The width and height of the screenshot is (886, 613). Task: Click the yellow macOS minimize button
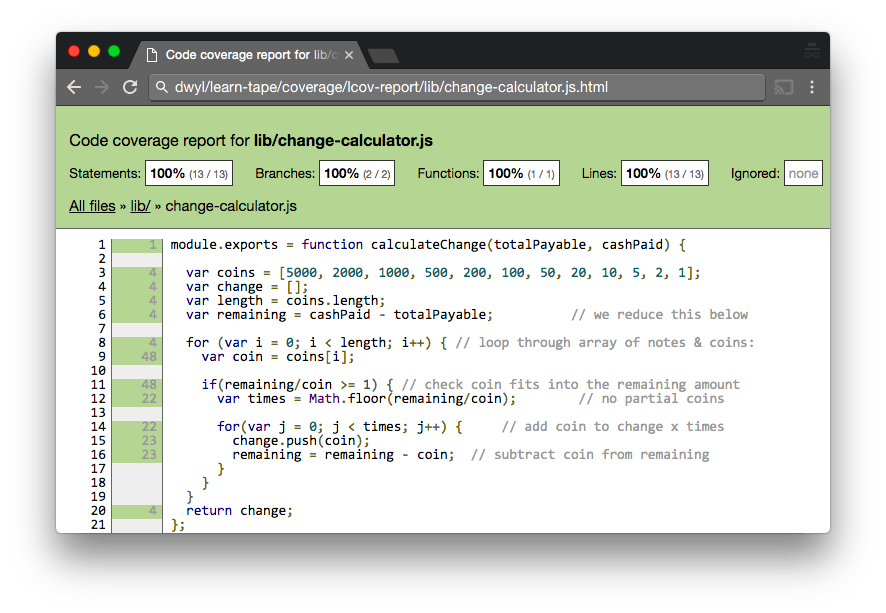[94, 51]
